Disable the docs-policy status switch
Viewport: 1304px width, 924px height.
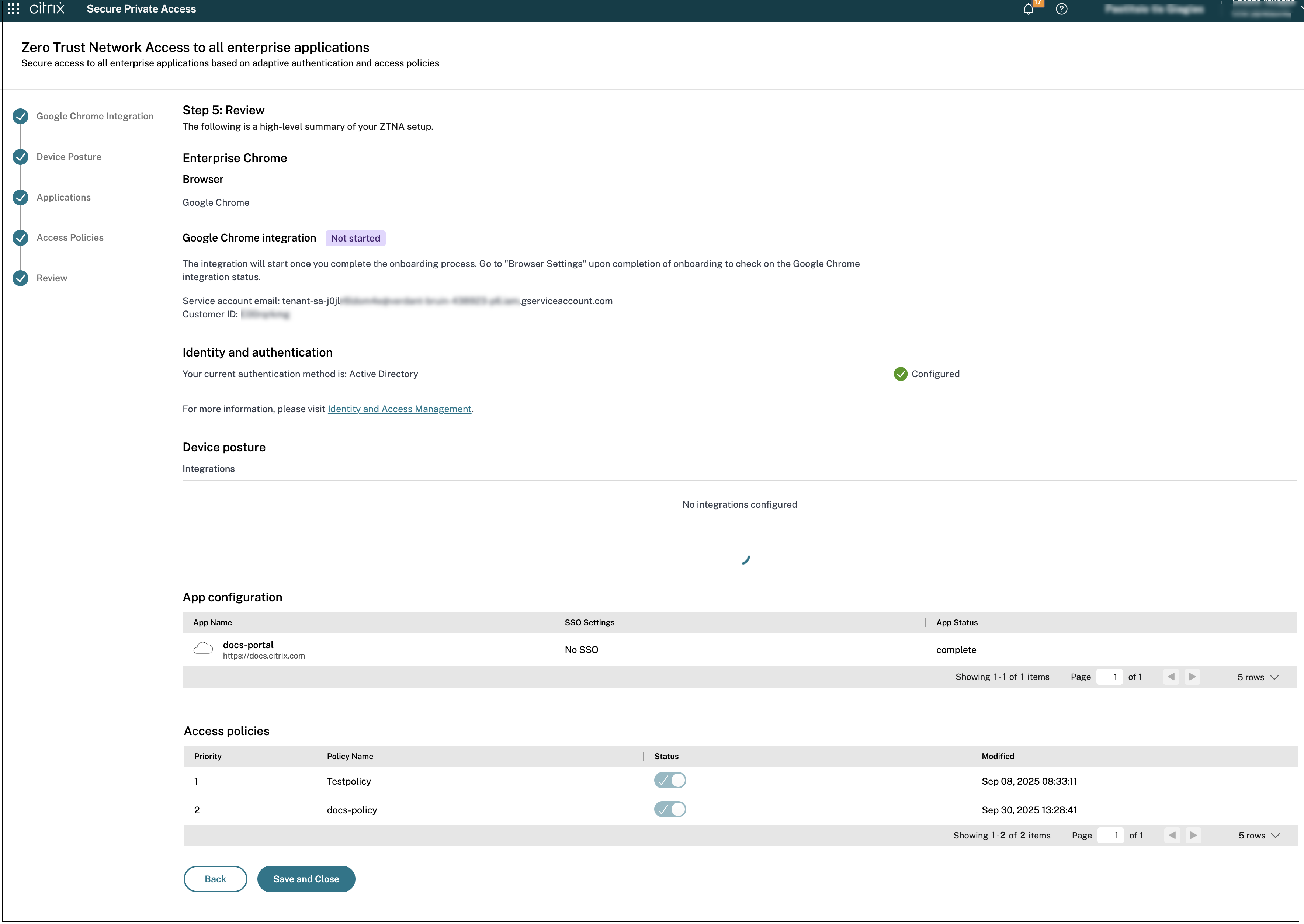click(x=670, y=809)
